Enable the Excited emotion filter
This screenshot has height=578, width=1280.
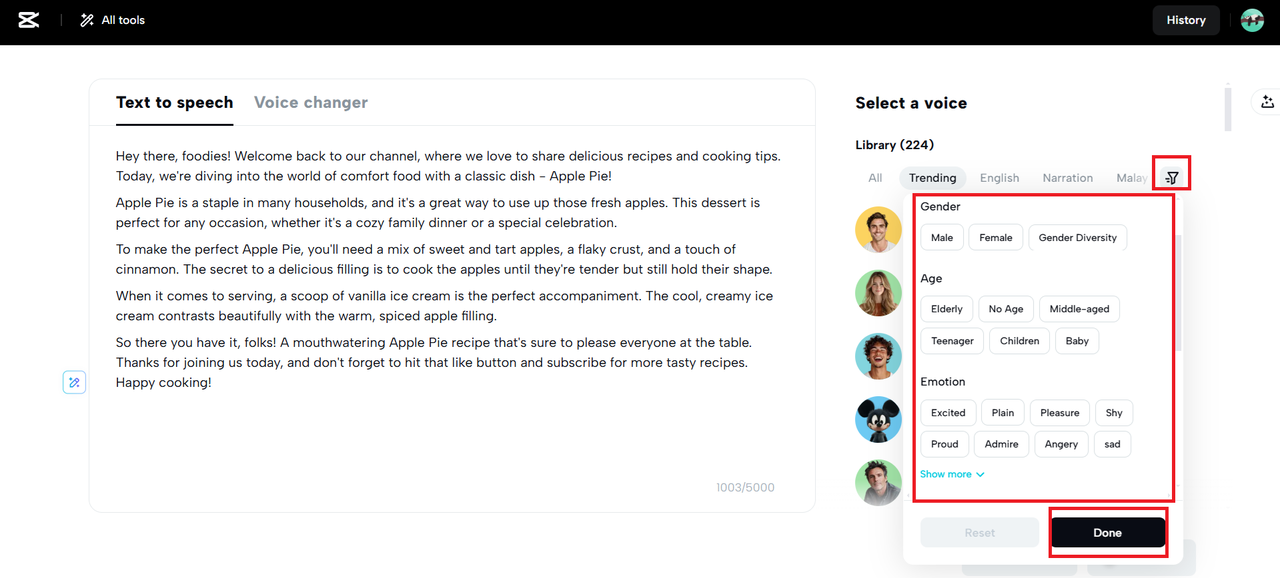pyautogui.click(x=948, y=413)
